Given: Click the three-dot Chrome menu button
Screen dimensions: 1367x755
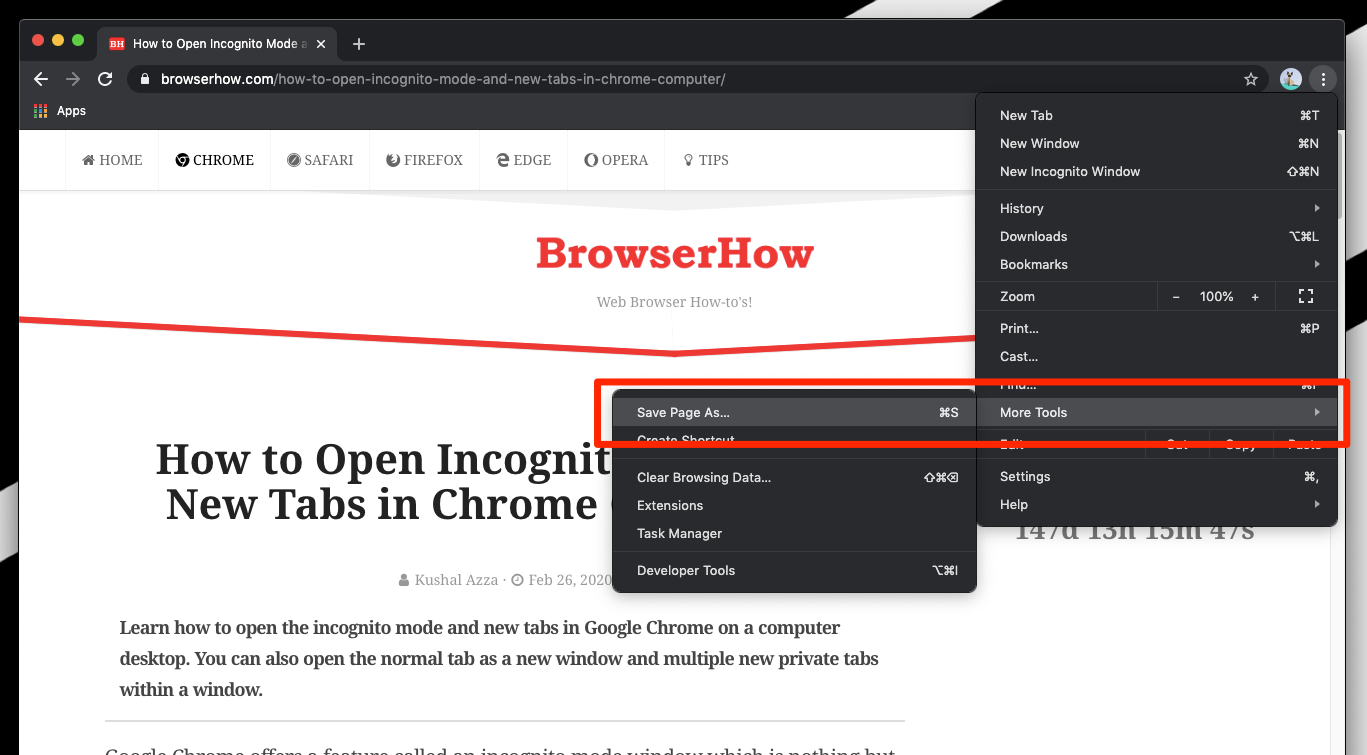Looking at the screenshot, I should click(1323, 79).
